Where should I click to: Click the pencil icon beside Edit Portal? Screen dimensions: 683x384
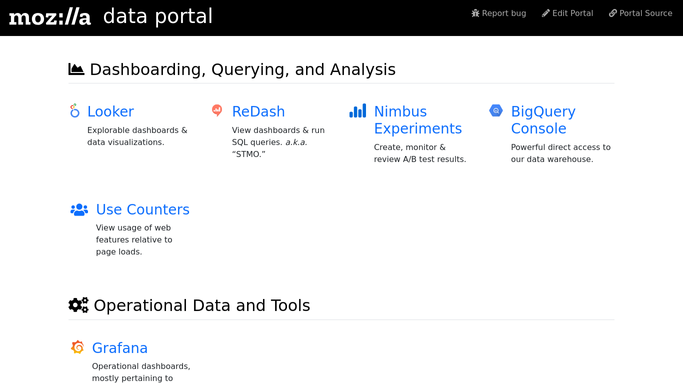coord(546,13)
